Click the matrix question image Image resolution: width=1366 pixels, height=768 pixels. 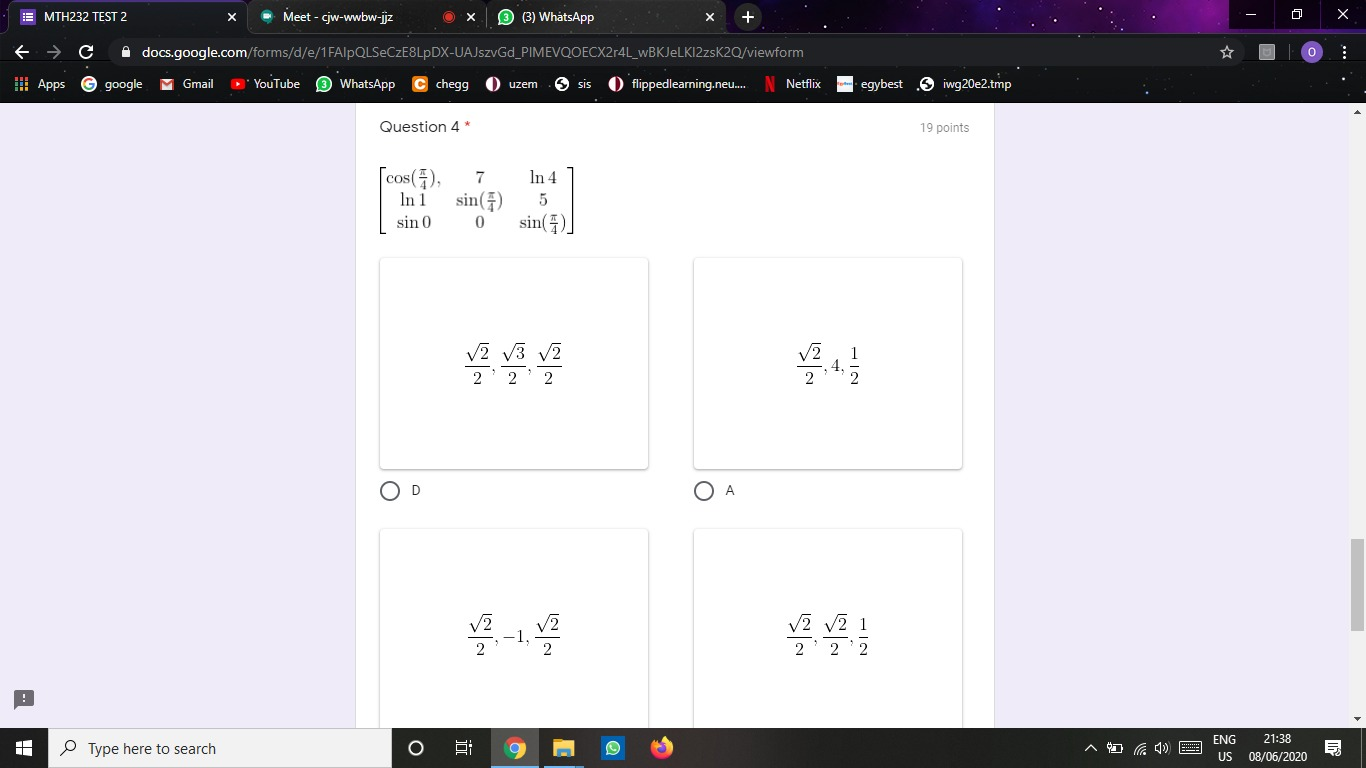477,200
